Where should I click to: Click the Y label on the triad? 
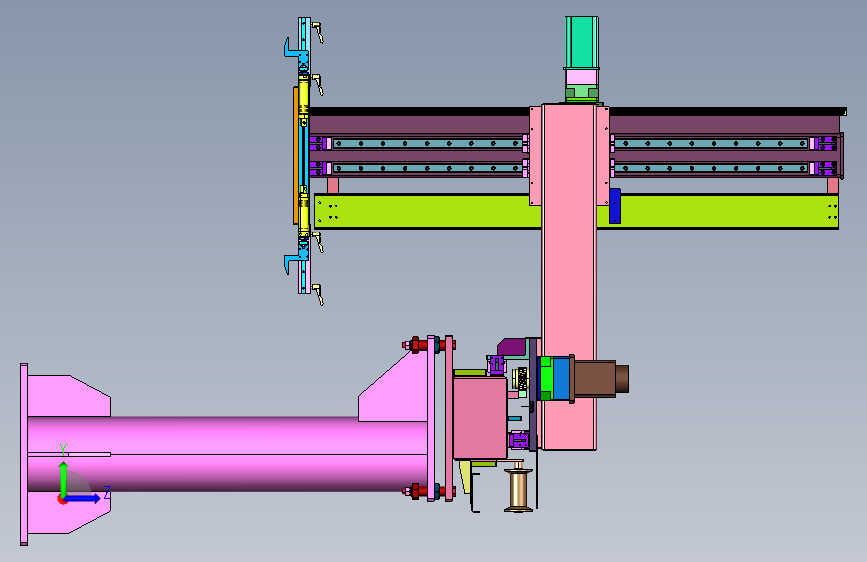(63, 450)
